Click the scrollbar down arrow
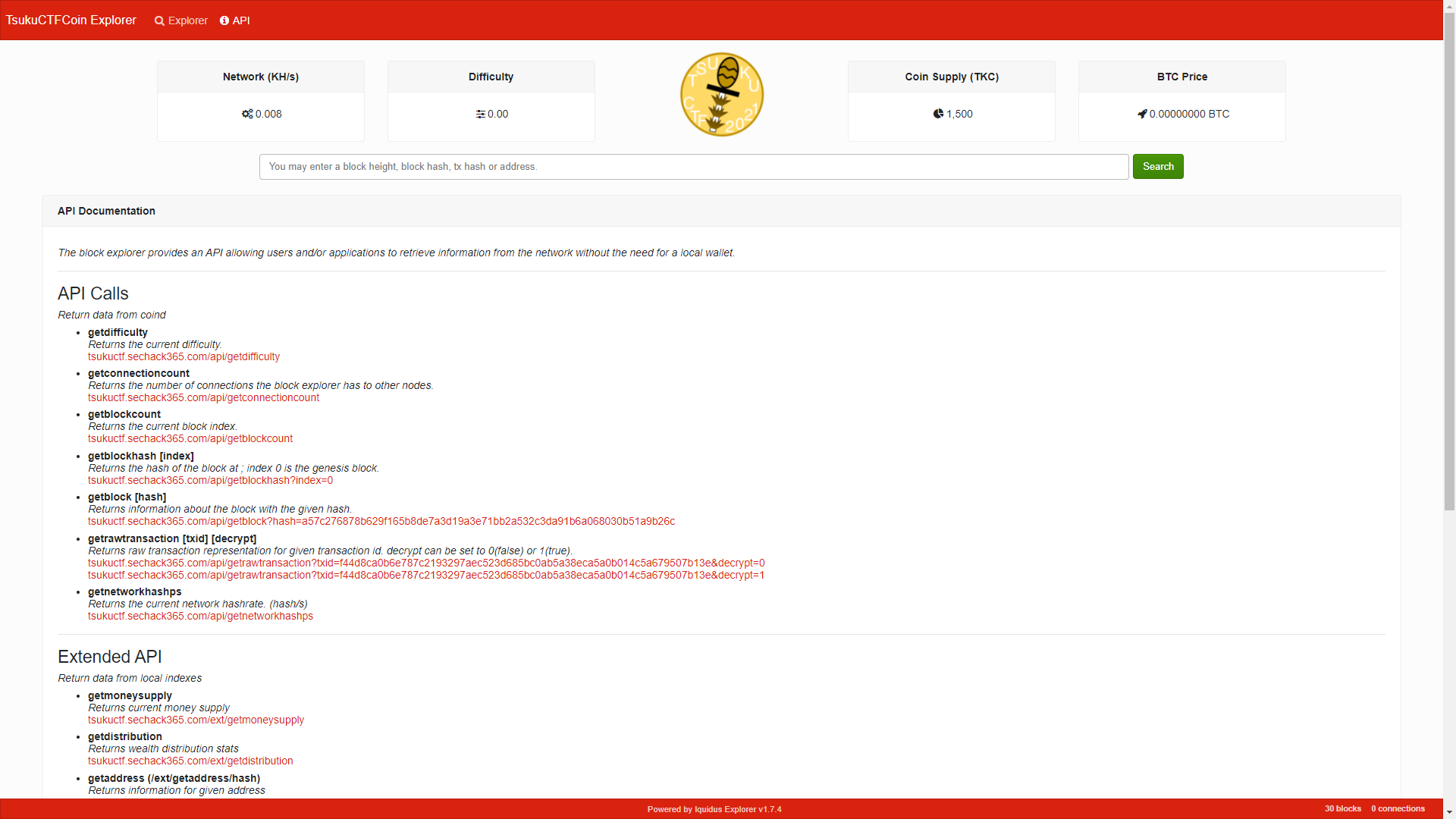The image size is (1456, 819). pyautogui.click(x=1449, y=812)
